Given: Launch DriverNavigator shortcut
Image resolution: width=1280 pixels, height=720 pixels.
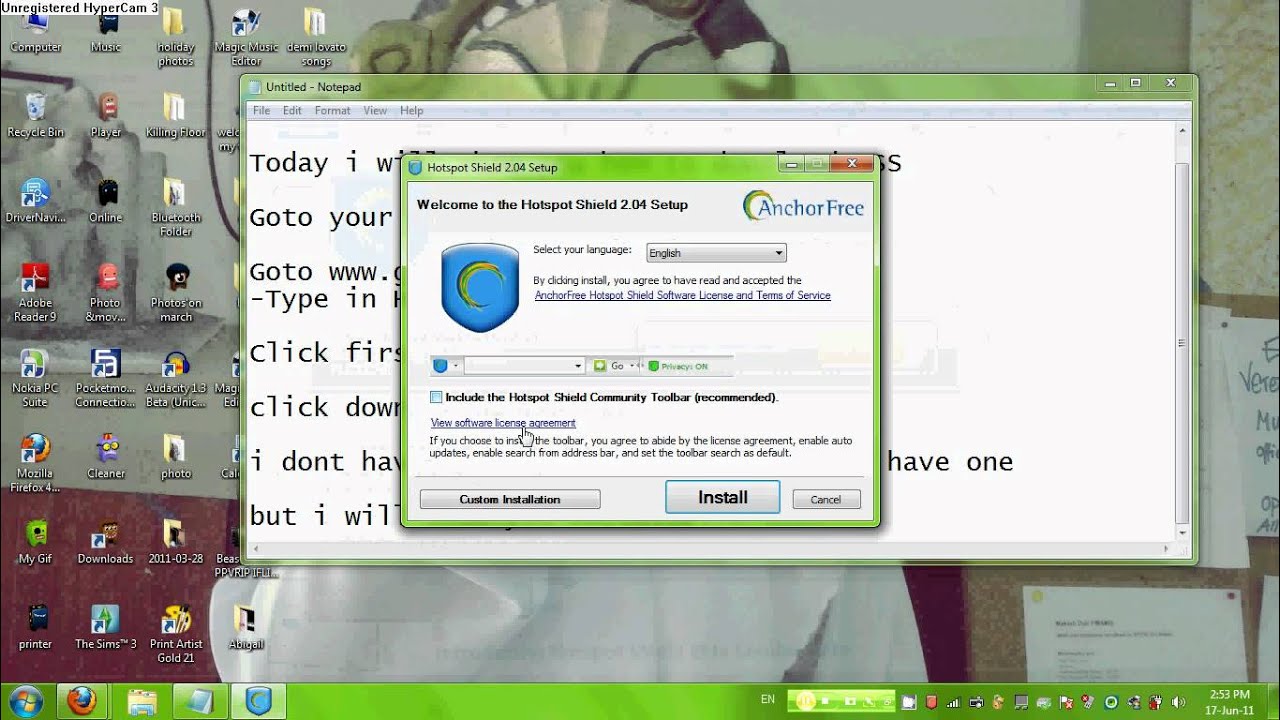Looking at the screenshot, I should (x=35, y=200).
